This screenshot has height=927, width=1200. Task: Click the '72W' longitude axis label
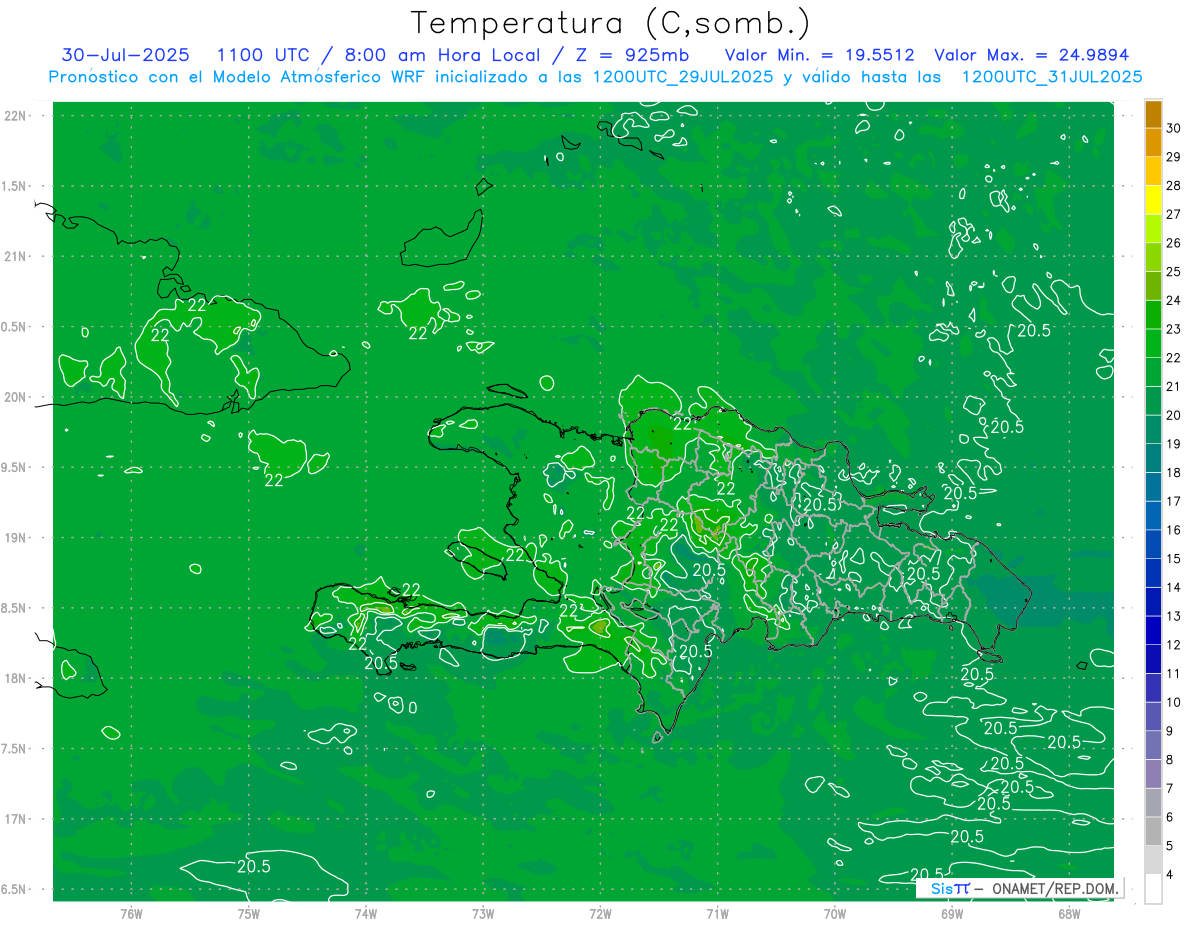pos(601,913)
